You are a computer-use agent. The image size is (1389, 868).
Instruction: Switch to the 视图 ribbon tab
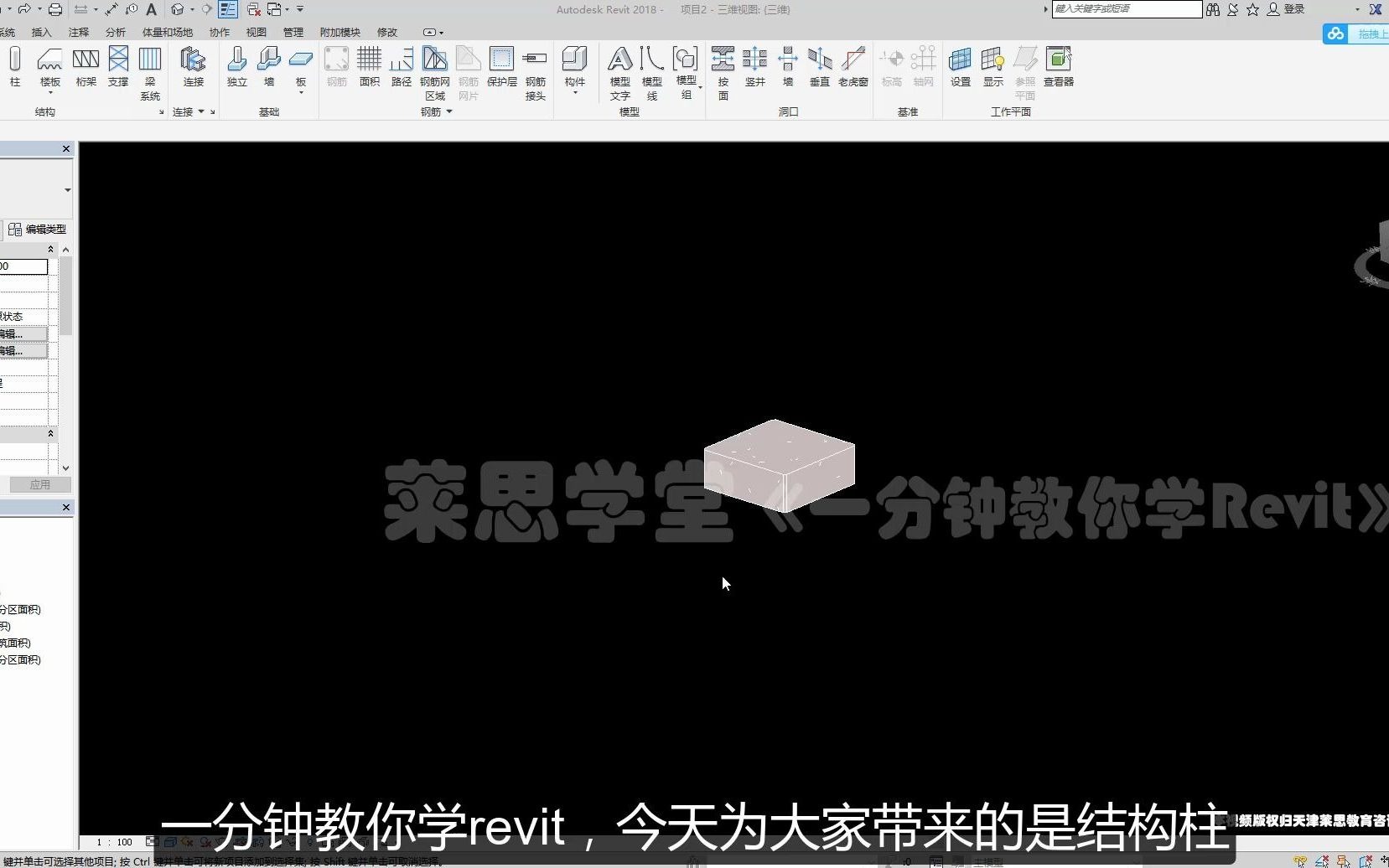click(x=256, y=32)
